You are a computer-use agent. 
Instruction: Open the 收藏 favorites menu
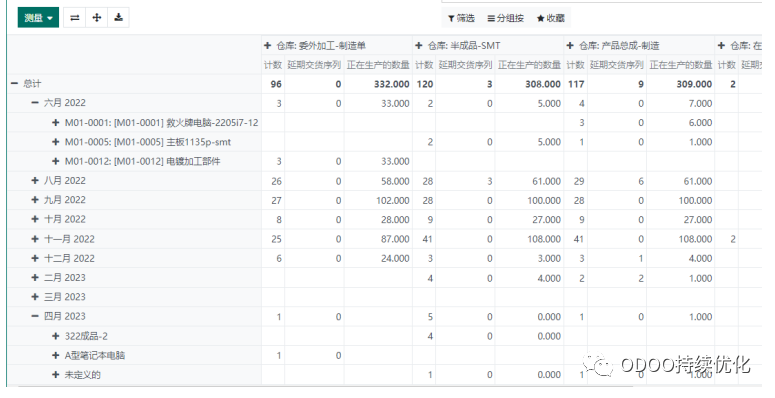point(551,18)
